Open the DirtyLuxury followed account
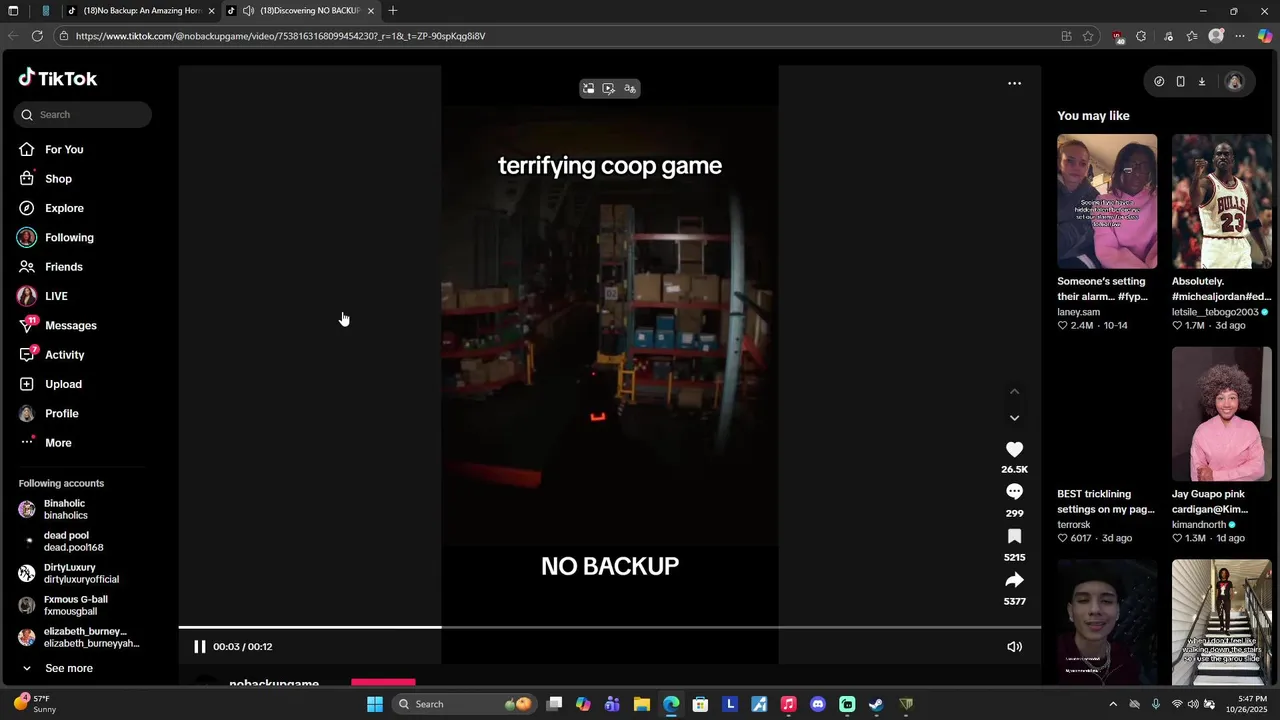This screenshot has height=720, width=1280. 69,573
